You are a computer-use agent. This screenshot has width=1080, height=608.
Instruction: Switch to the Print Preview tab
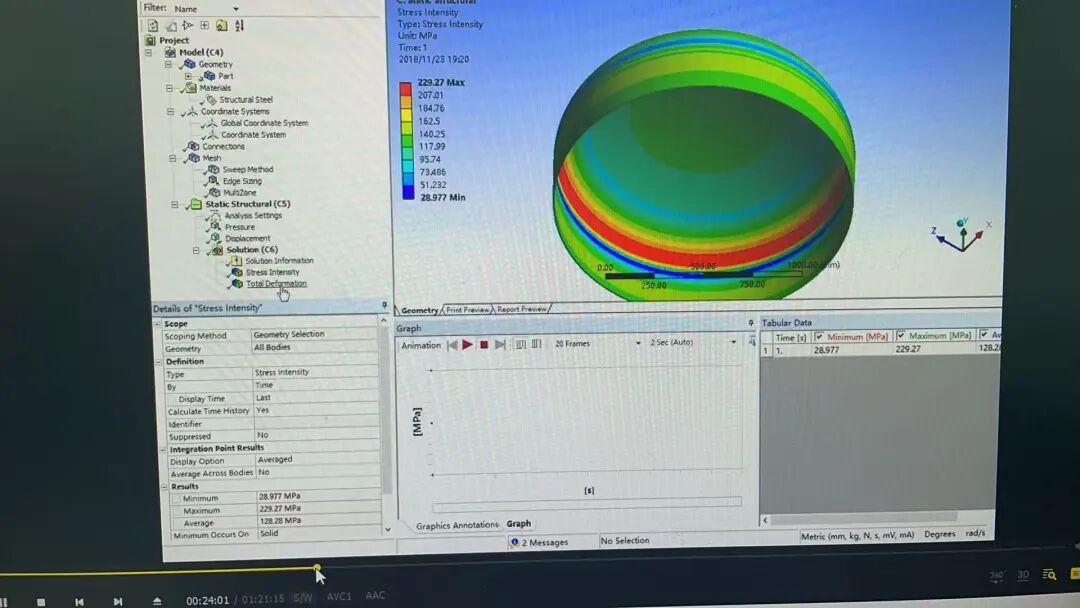coord(467,310)
